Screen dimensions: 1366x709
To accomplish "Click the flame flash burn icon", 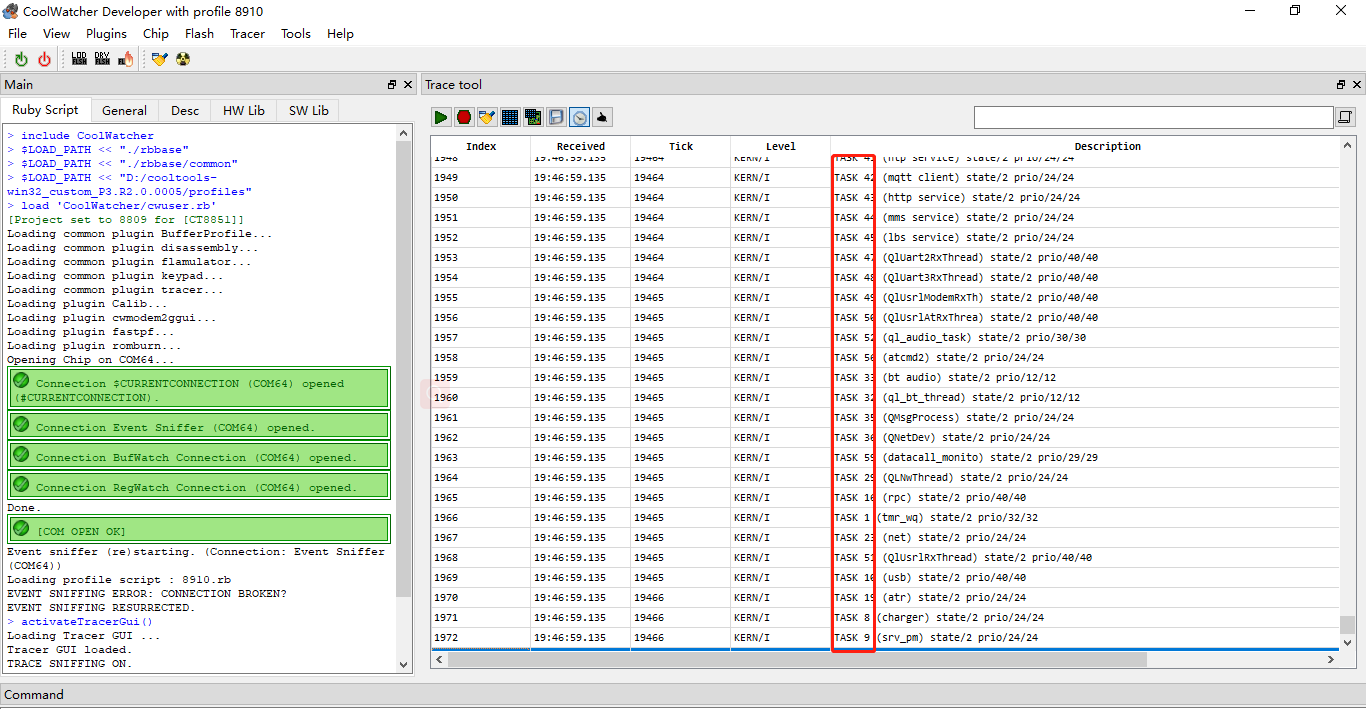I will click(x=125, y=60).
